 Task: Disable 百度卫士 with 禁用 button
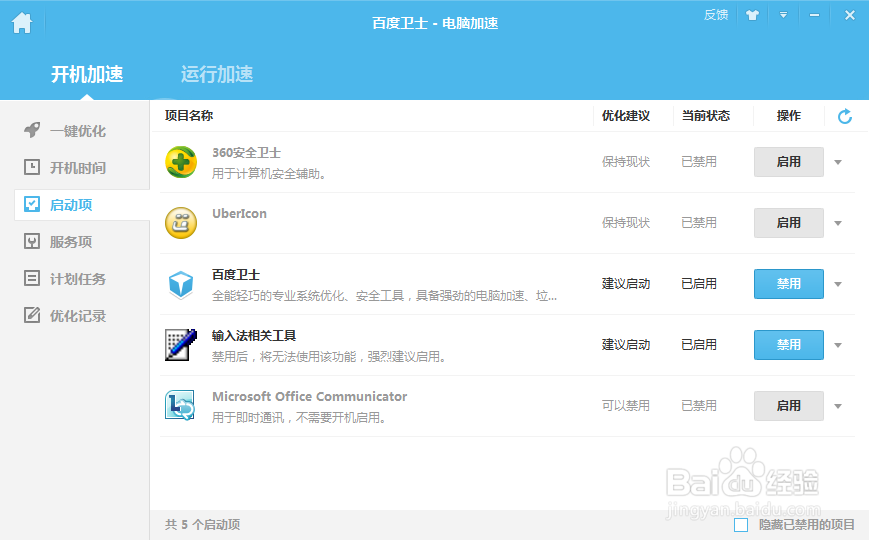789,284
